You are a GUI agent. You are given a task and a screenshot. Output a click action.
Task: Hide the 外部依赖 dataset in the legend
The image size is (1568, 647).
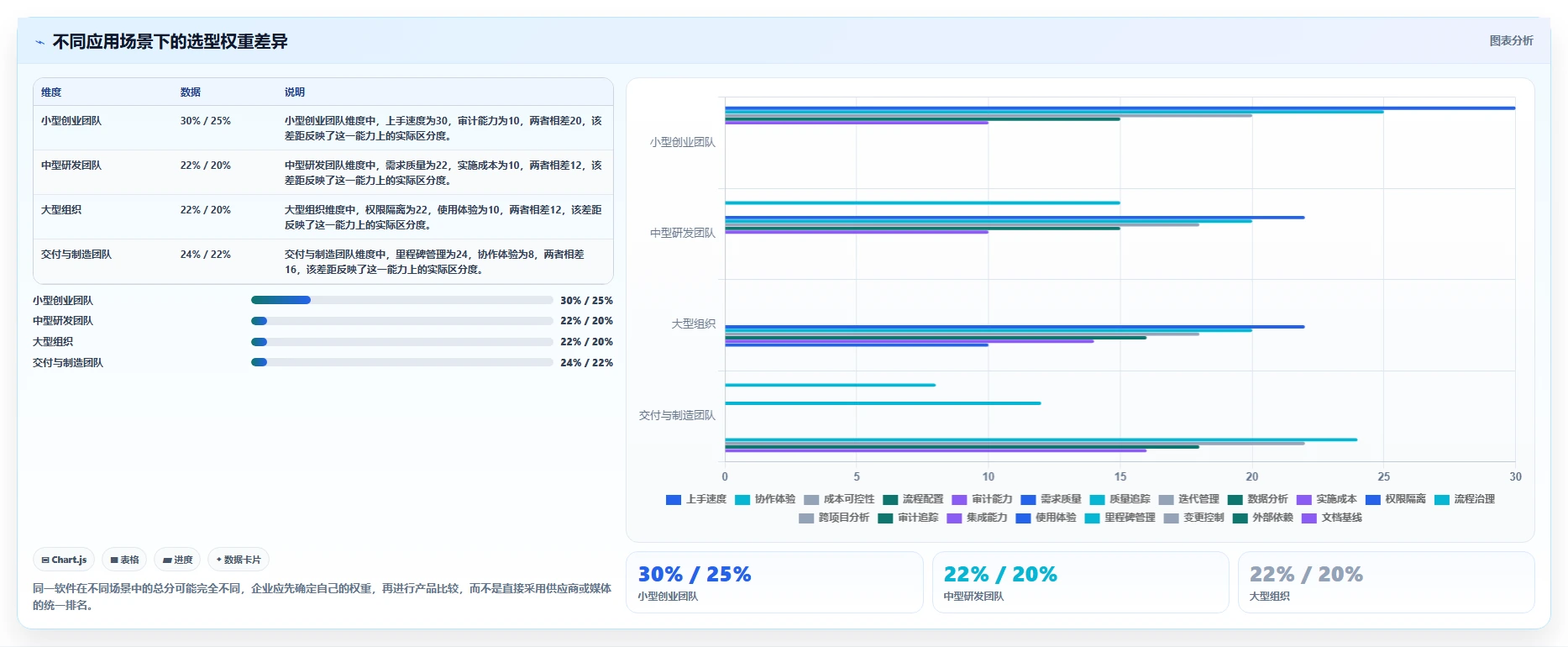[1261, 518]
